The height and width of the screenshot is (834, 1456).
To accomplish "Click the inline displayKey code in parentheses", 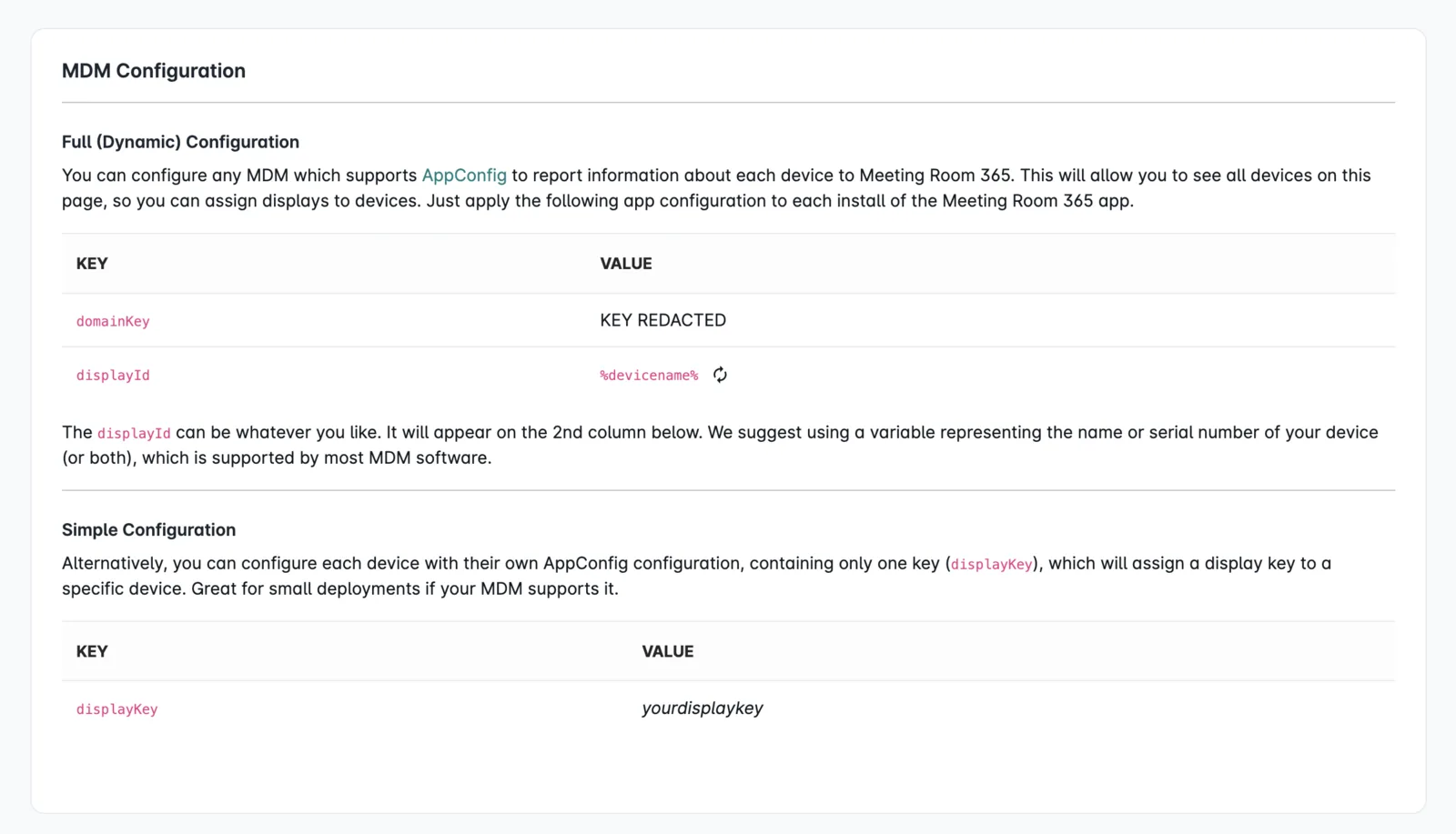I will pos(991,565).
